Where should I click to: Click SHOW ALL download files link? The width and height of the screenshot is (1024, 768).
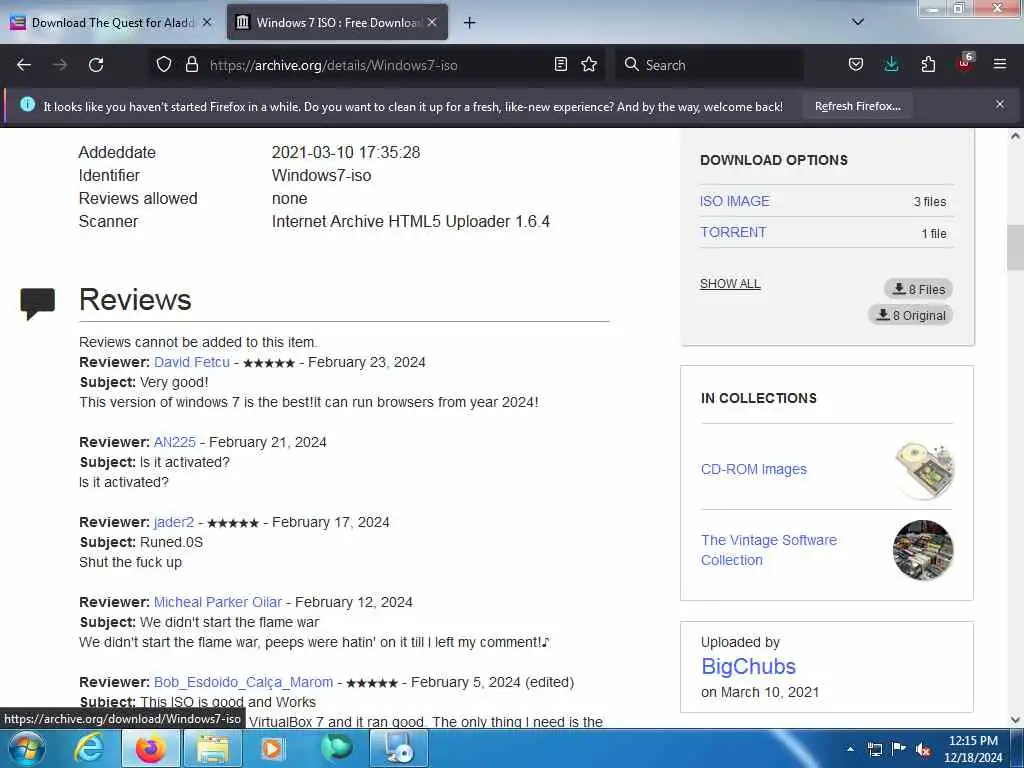730,284
